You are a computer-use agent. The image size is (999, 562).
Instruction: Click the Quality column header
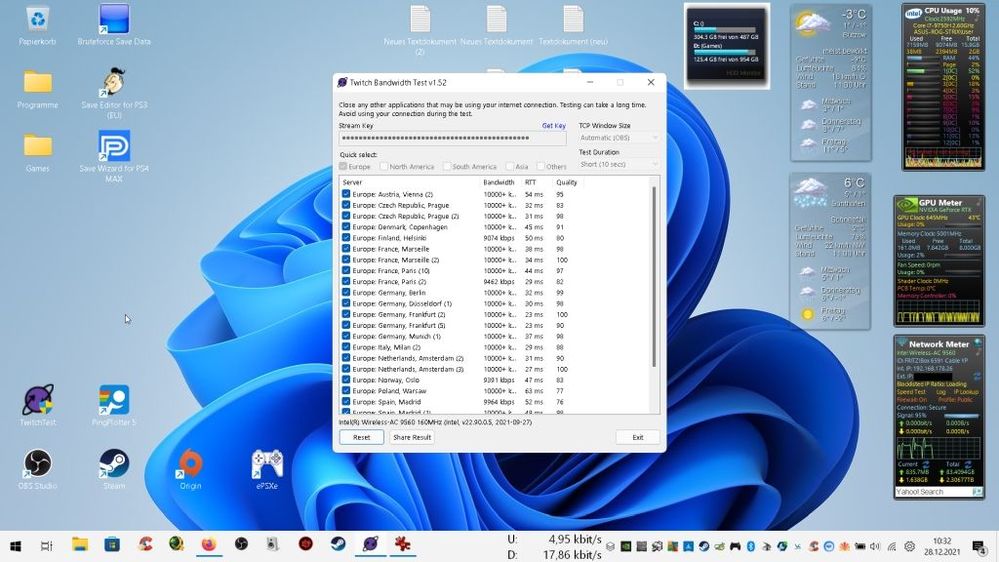pos(566,182)
